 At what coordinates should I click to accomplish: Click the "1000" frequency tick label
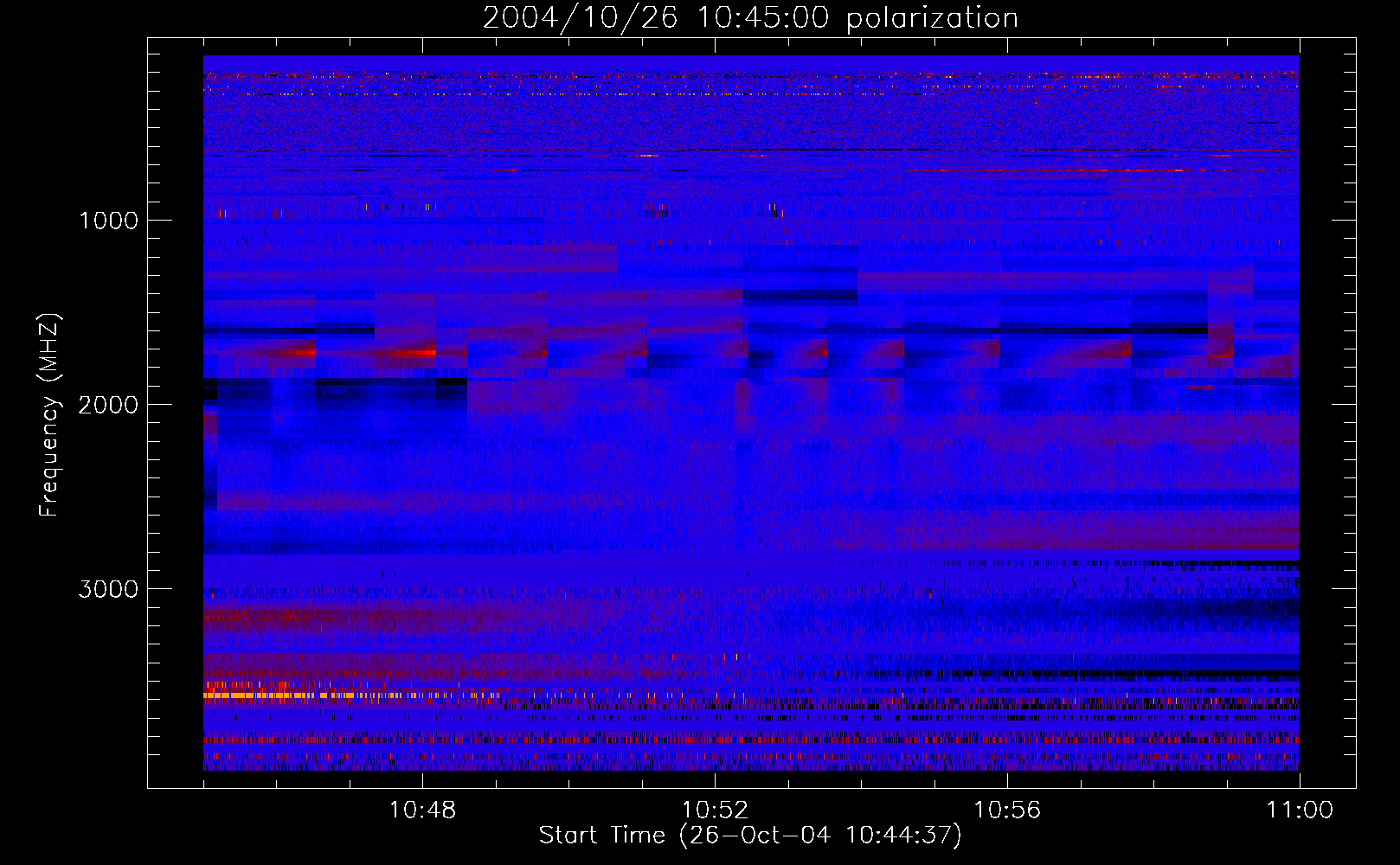click(x=108, y=221)
